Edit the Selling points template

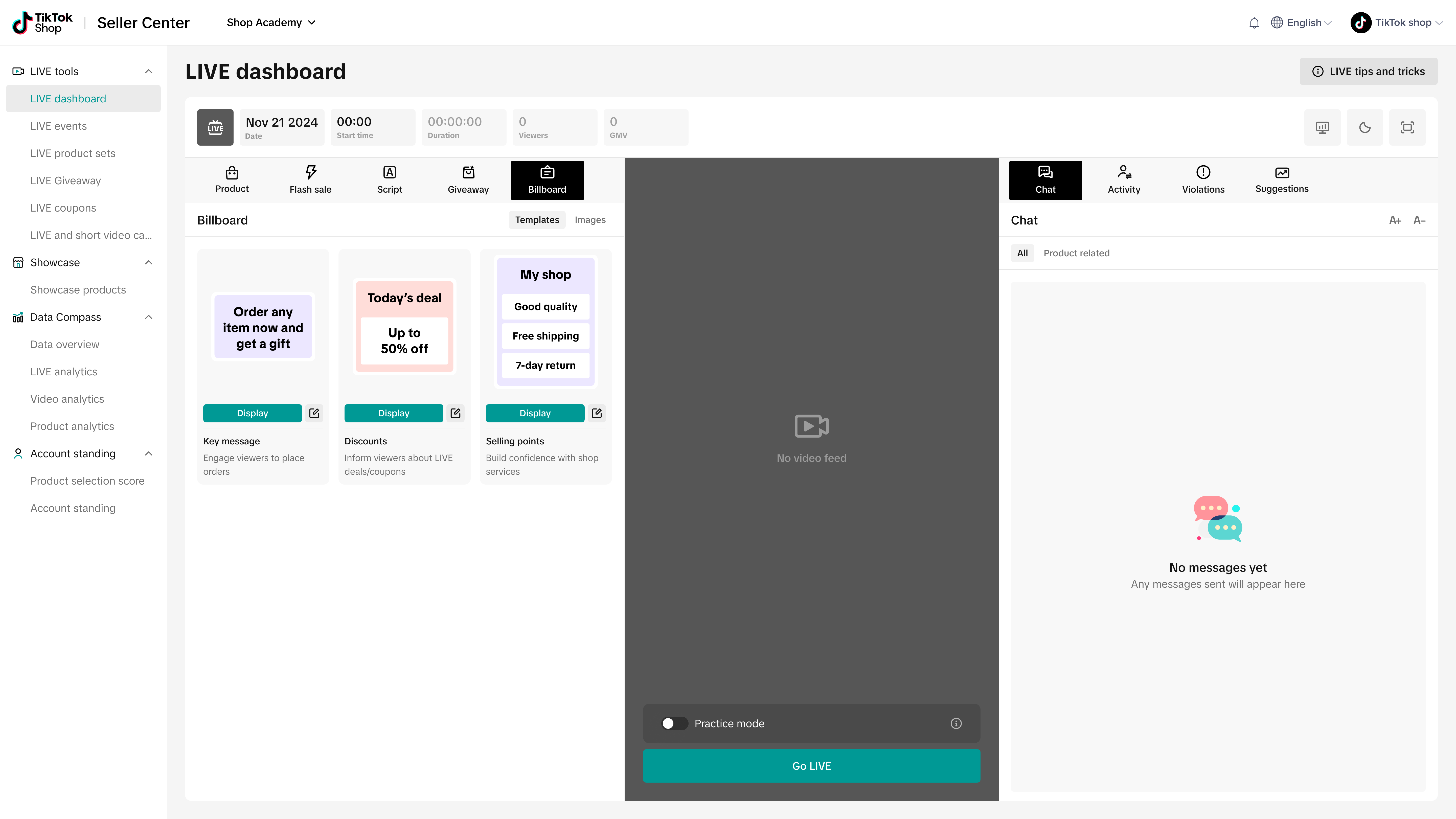[x=596, y=413]
